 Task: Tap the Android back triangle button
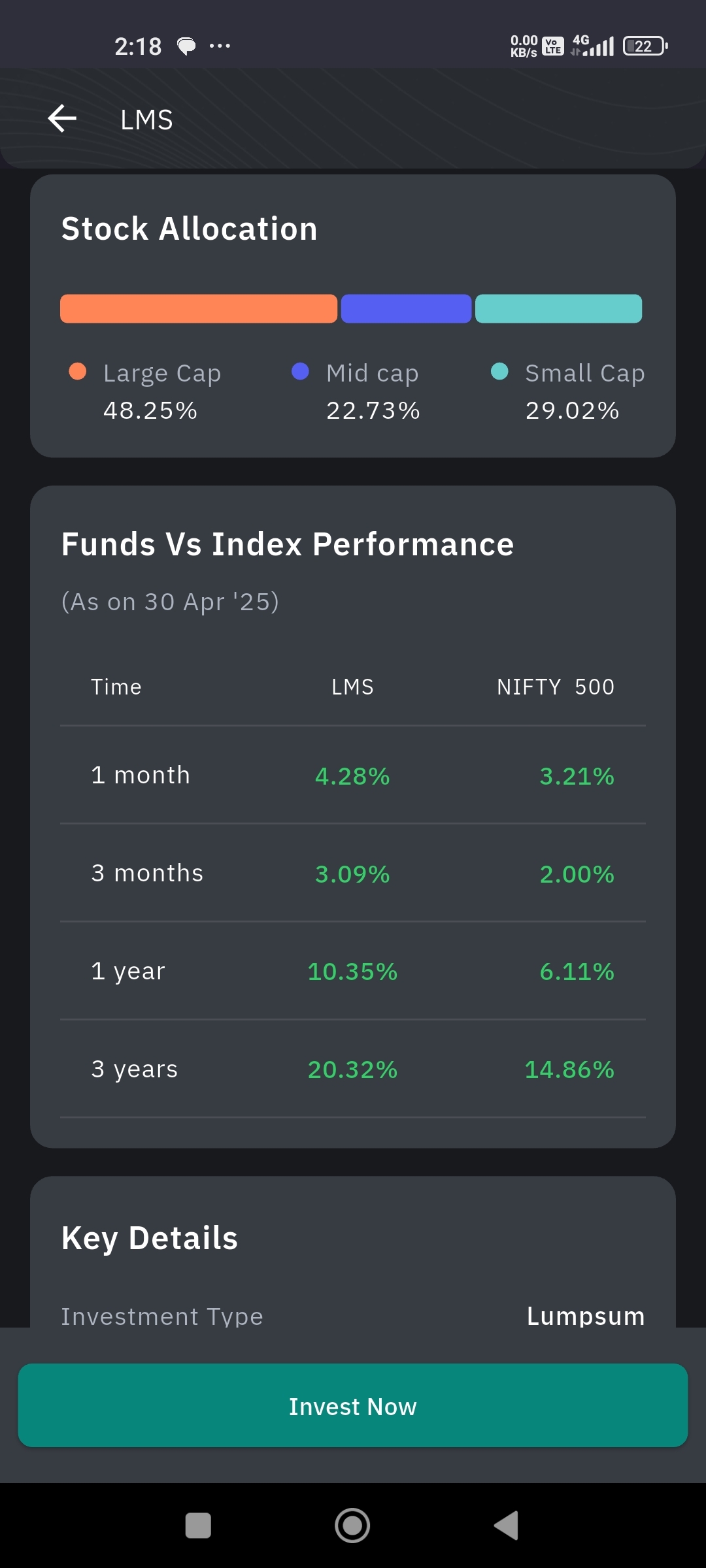tap(507, 1526)
